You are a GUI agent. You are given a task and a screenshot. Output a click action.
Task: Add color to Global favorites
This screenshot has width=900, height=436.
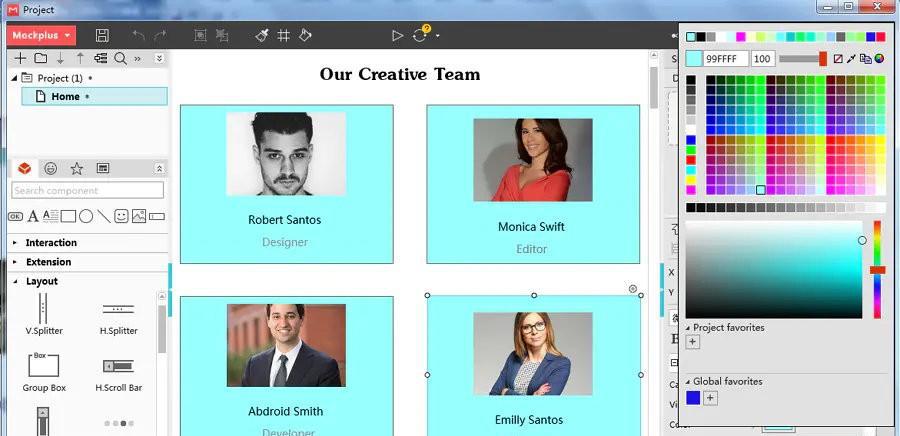click(x=711, y=398)
